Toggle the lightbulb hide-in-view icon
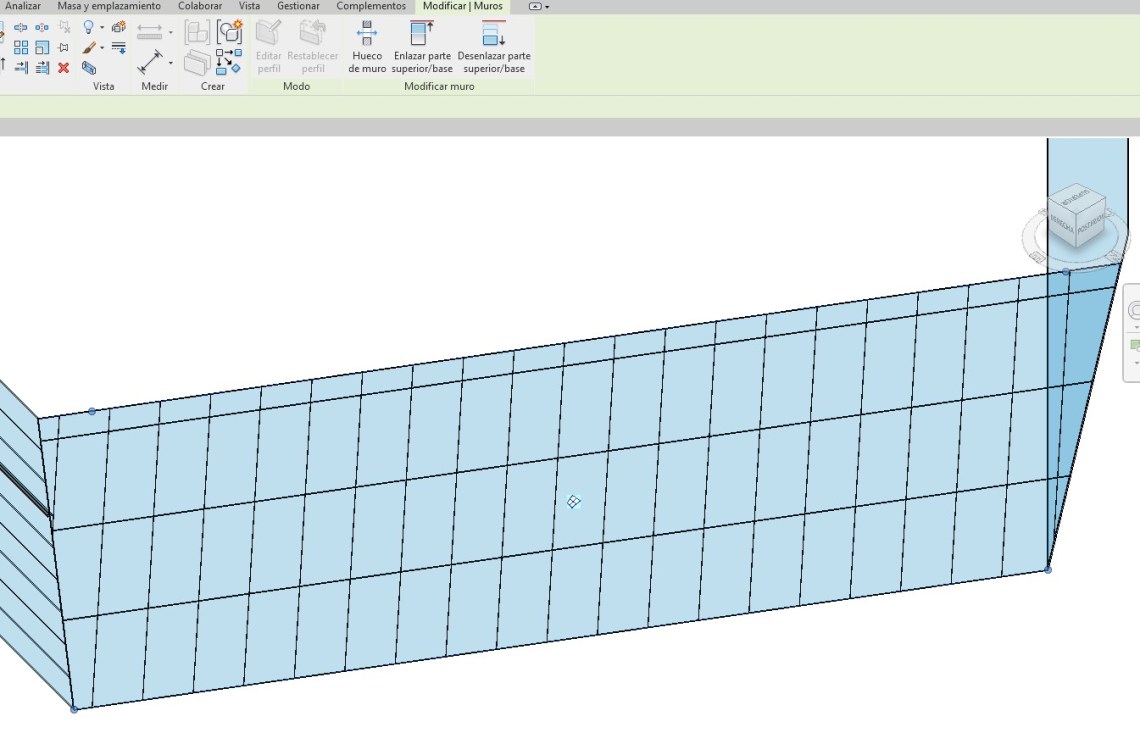Screen dimensions: 1140x744 [89, 27]
